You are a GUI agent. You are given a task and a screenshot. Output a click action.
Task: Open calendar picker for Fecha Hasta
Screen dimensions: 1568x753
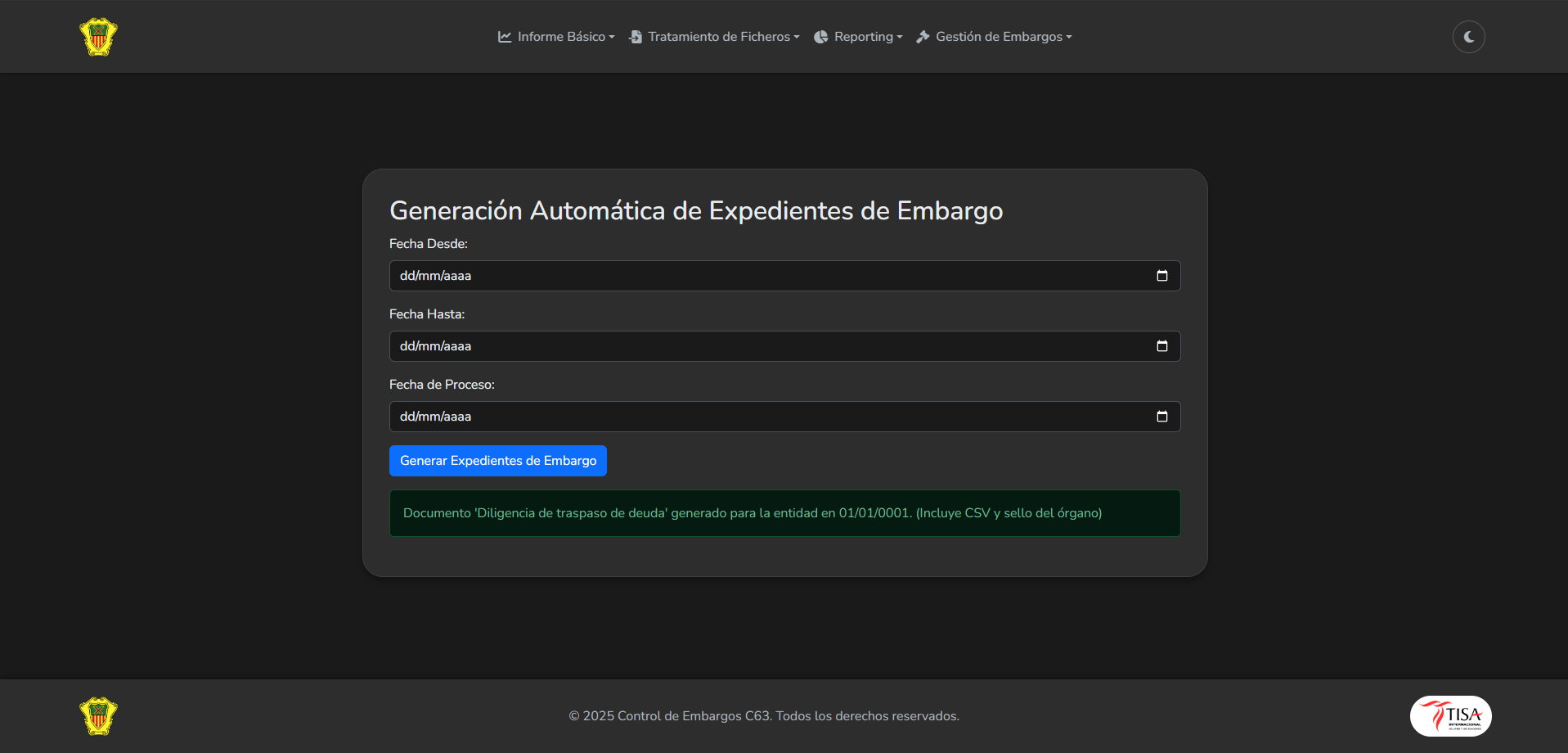(x=1161, y=346)
